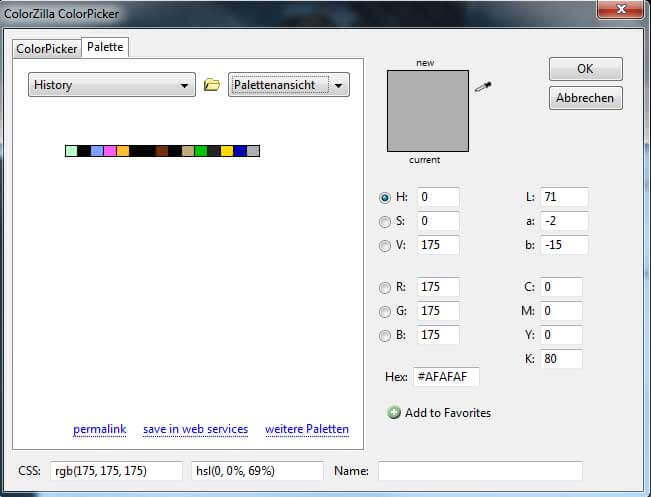This screenshot has width=651, height=497.
Task: Close the ColorZilla ColorPicker window
Action: tap(621, 9)
